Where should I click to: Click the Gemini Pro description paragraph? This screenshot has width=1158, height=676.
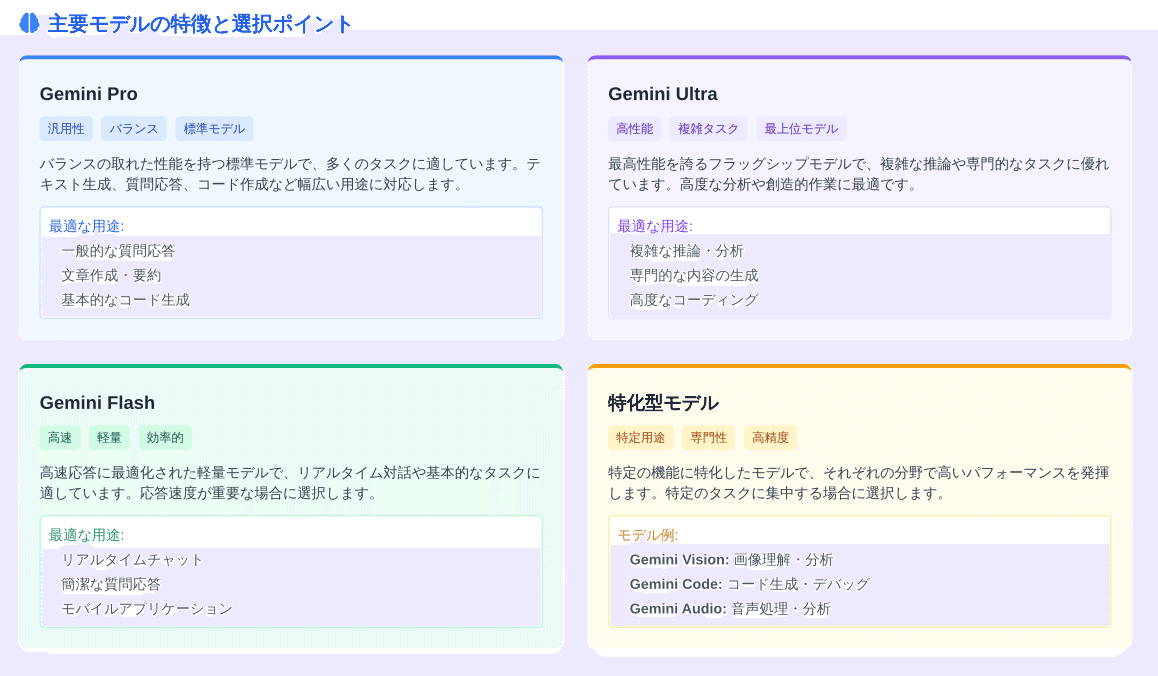[x=291, y=174]
